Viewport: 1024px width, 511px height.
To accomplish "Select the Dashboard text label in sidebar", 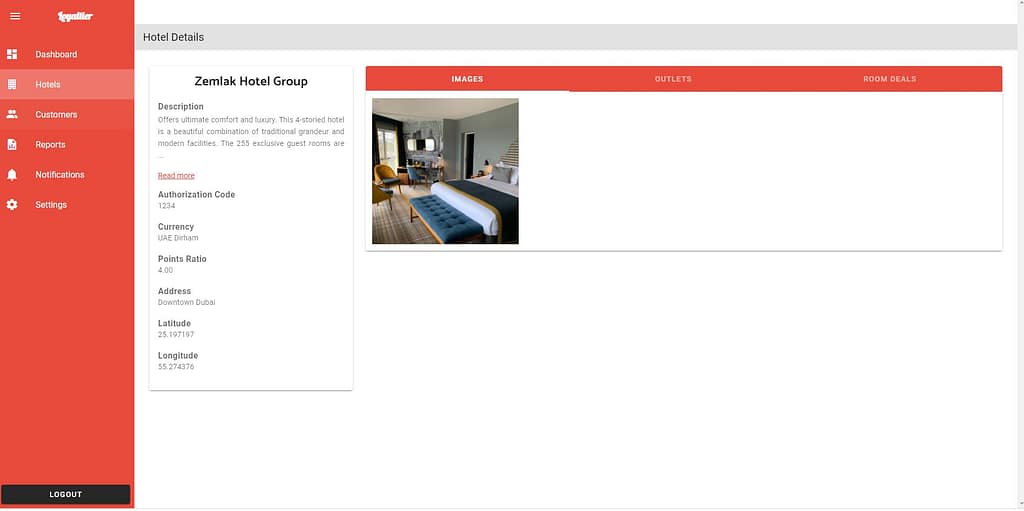I will point(56,54).
